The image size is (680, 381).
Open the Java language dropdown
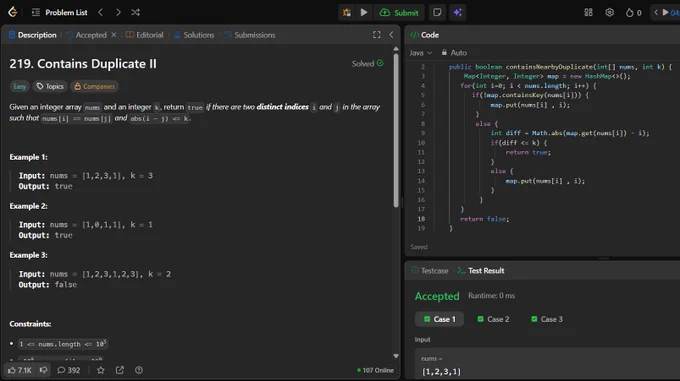coord(421,53)
